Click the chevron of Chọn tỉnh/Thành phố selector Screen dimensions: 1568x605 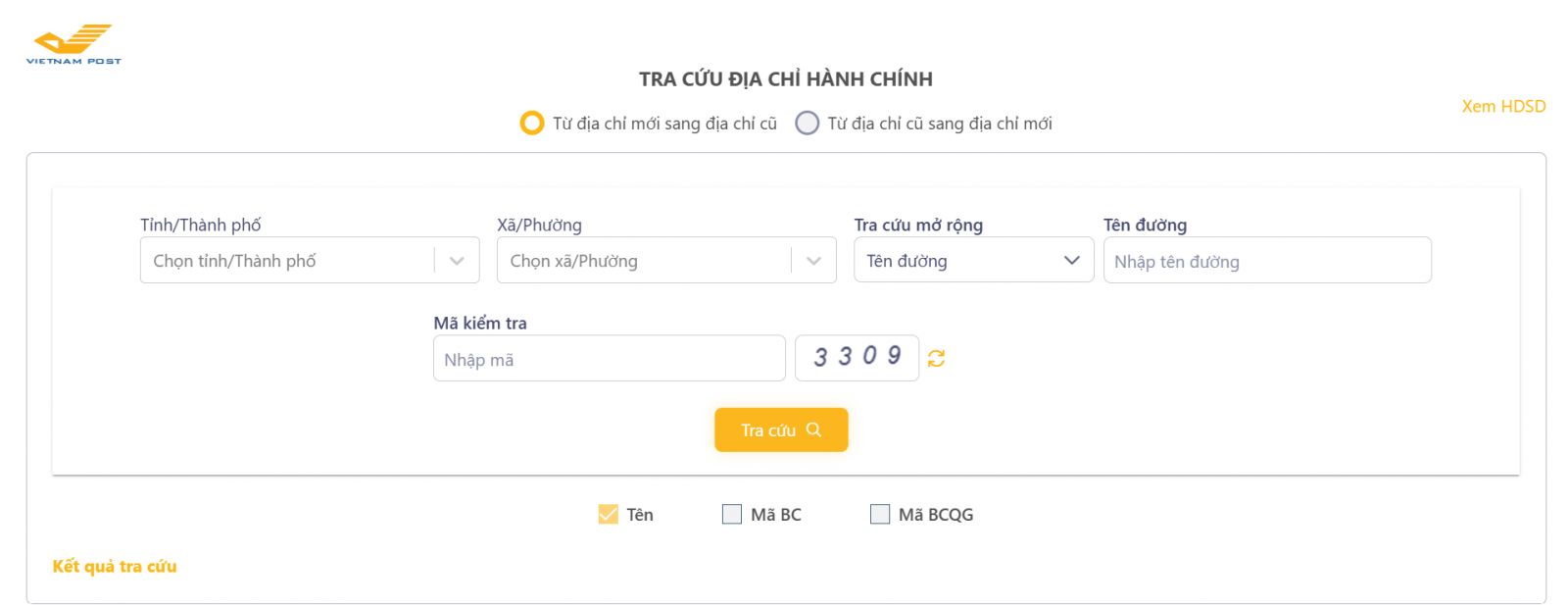[455, 260]
